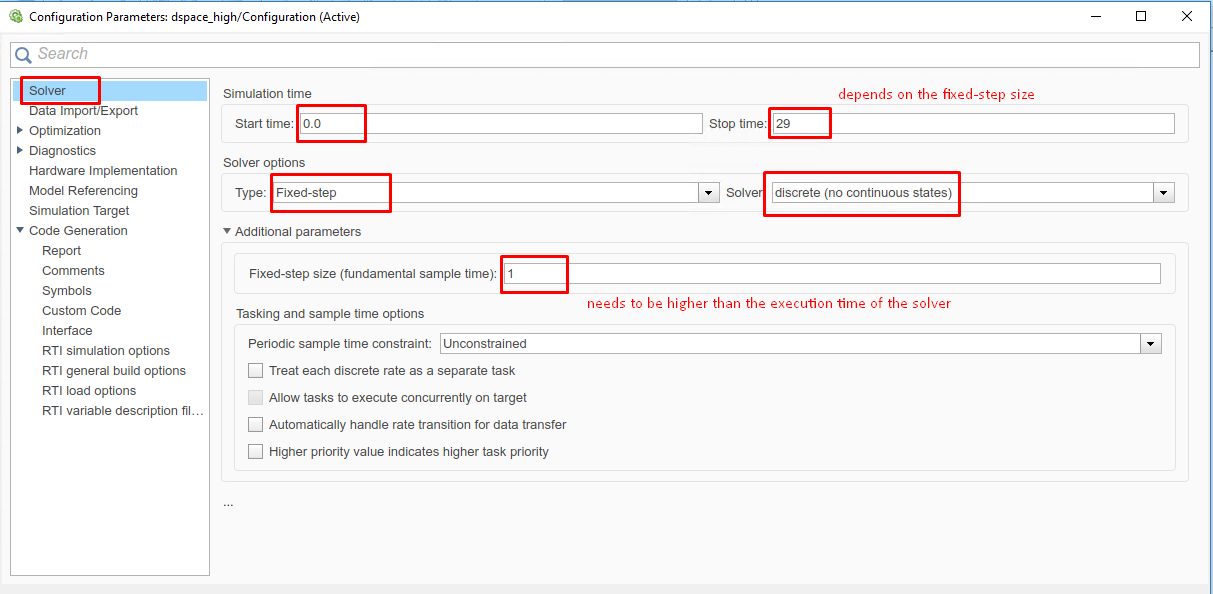Toggle Higher priority value indicates higher task priority

256,452
